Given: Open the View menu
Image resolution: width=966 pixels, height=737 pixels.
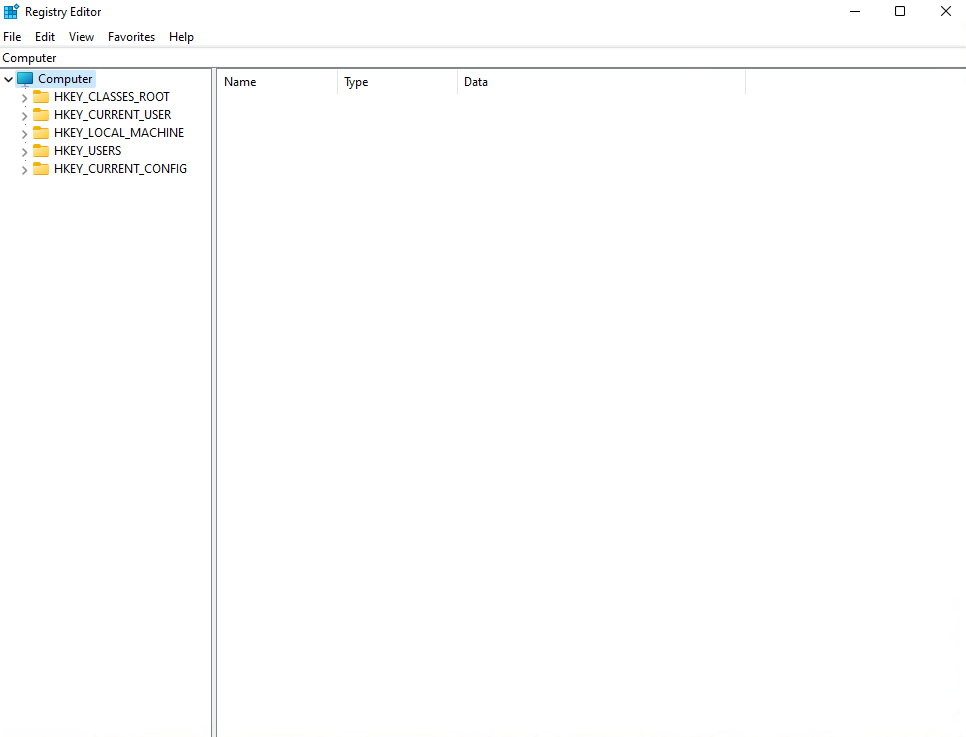Looking at the screenshot, I should (x=81, y=37).
